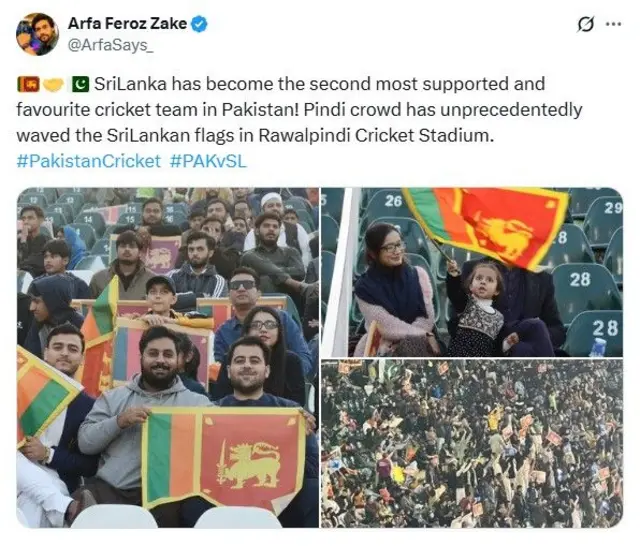Image resolution: width=640 pixels, height=546 pixels.
Task: Open the photo of fans holding flag
Action: (x=168, y=357)
